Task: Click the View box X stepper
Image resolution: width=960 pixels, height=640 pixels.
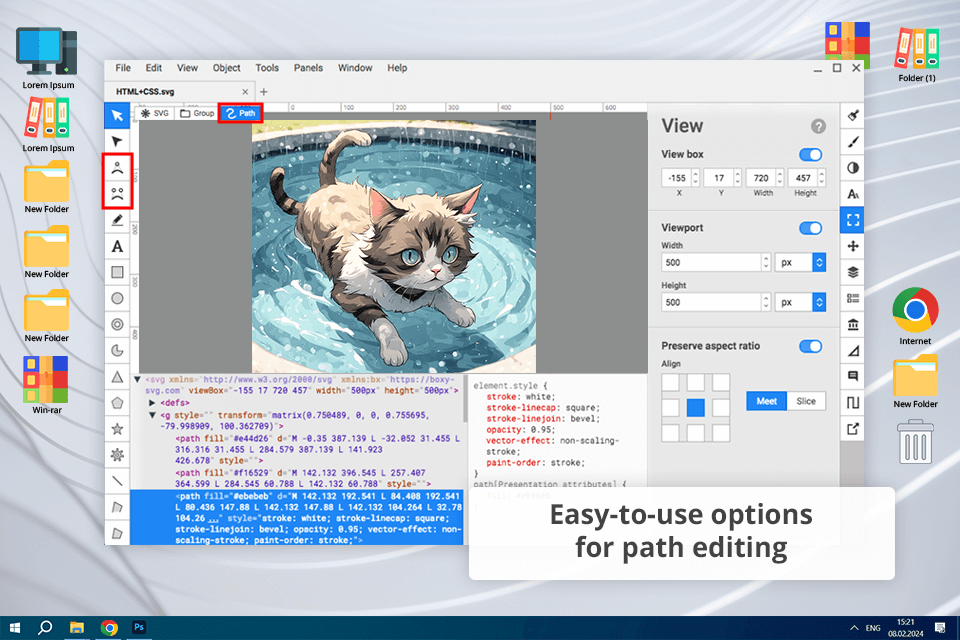Action: [x=695, y=178]
